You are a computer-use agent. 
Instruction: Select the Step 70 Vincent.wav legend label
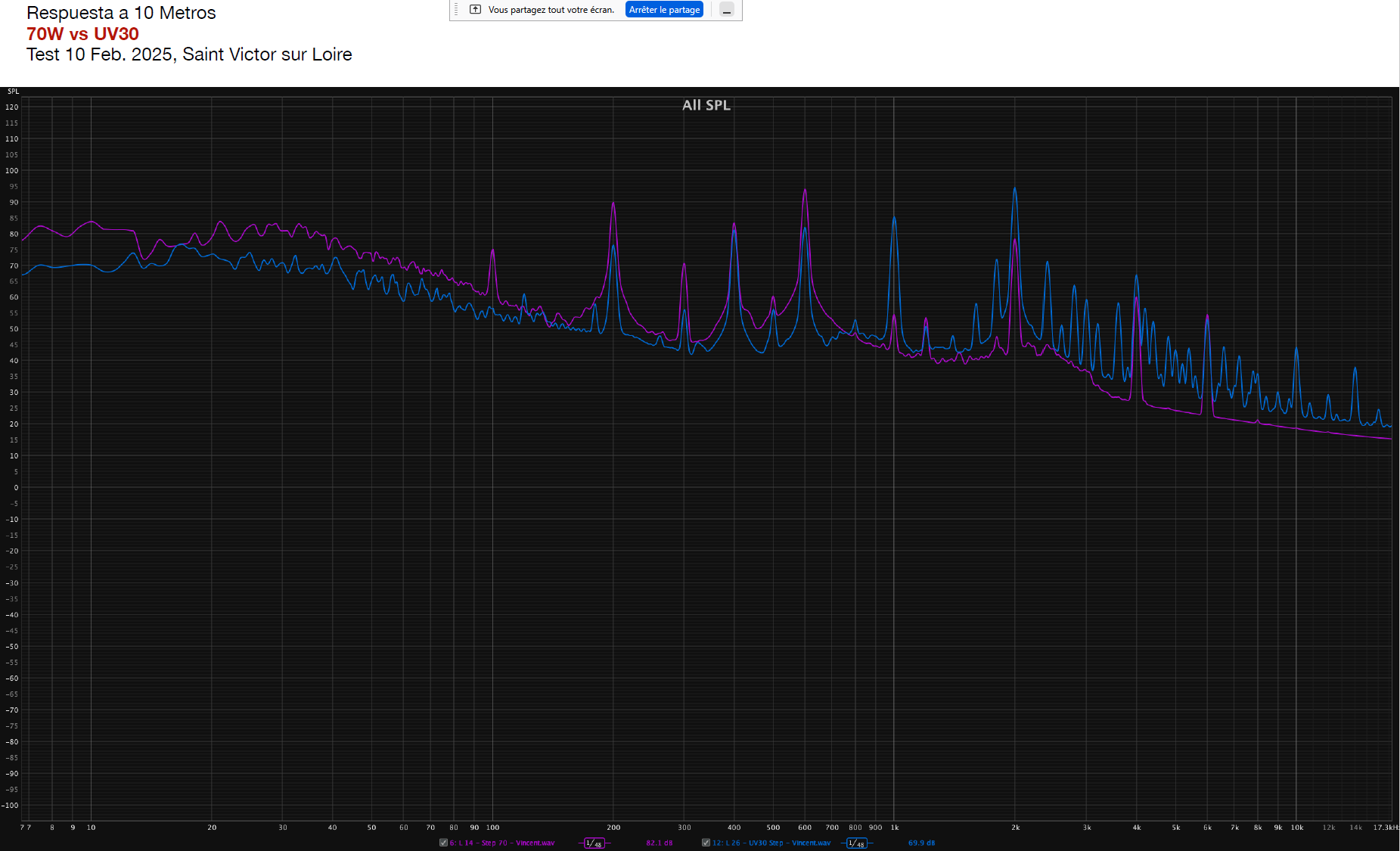[x=502, y=843]
